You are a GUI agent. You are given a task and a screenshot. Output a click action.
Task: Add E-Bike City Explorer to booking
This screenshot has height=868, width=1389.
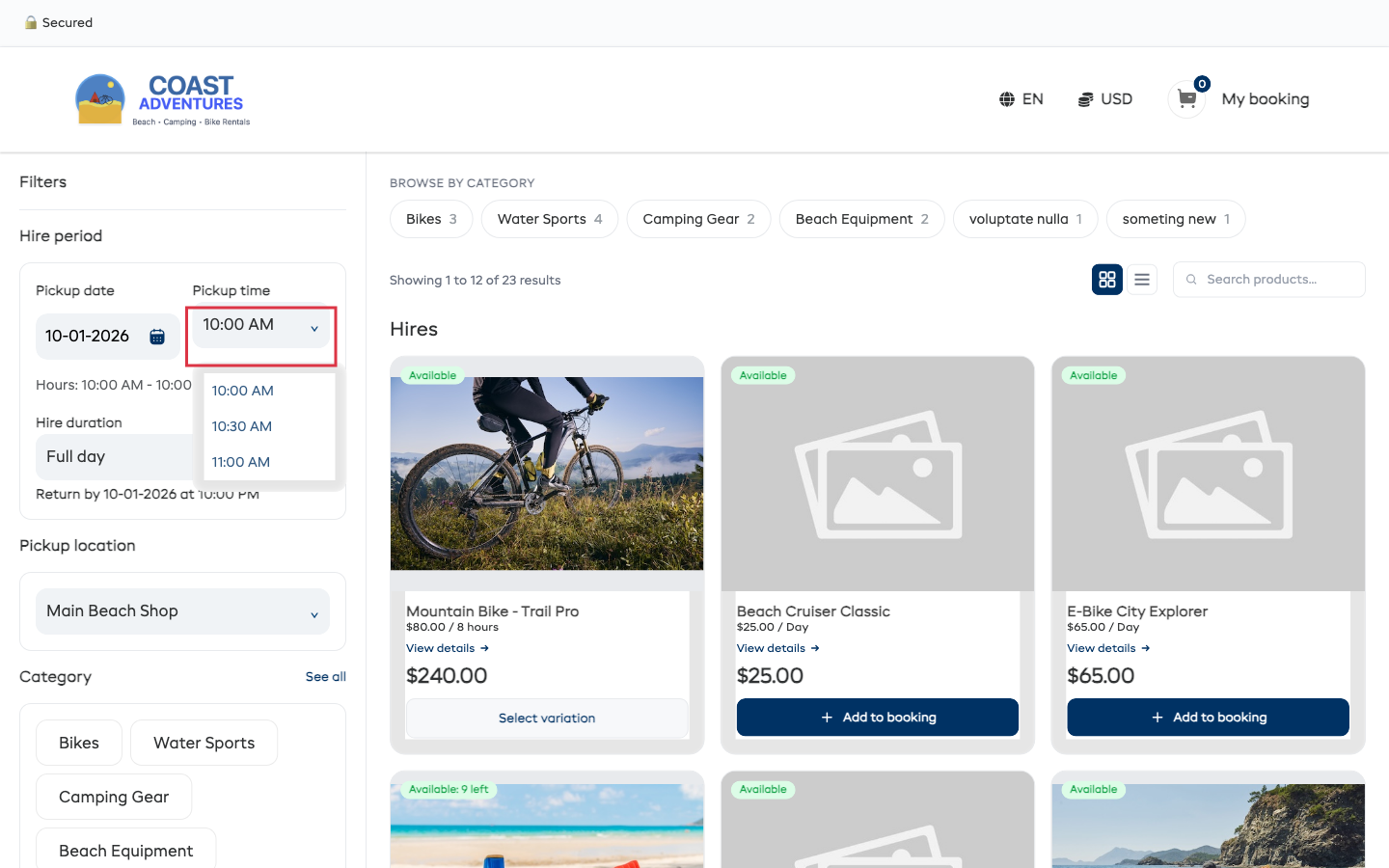[1208, 718]
